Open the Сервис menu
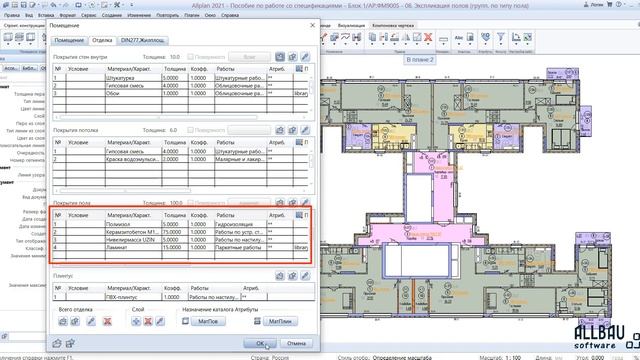 coord(89,15)
